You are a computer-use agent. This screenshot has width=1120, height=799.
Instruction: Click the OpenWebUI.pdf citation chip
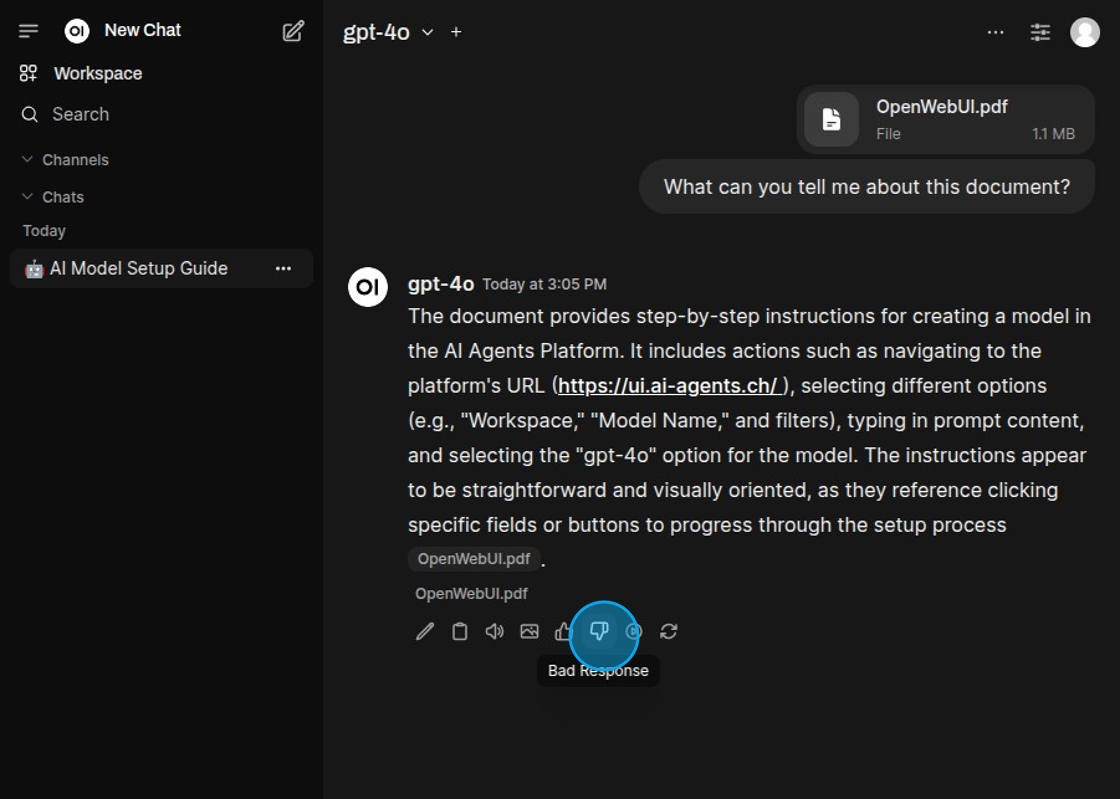click(474, 559)
